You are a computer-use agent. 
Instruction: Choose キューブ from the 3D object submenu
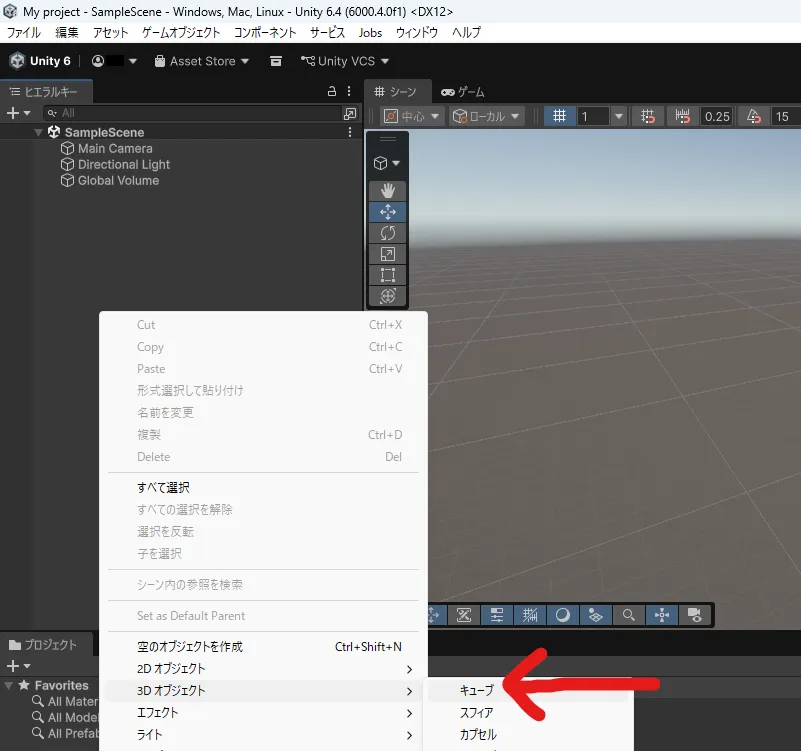477,691
